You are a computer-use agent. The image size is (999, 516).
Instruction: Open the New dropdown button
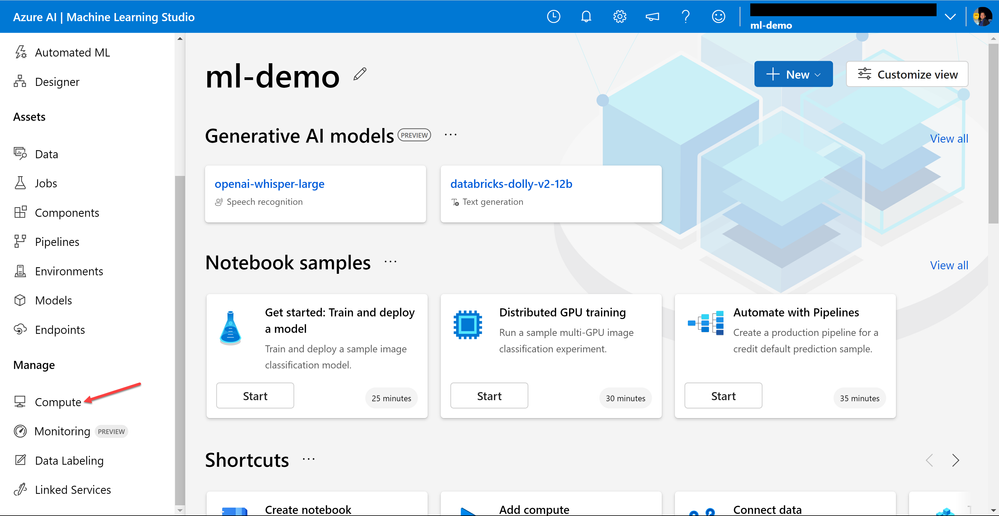793,75
